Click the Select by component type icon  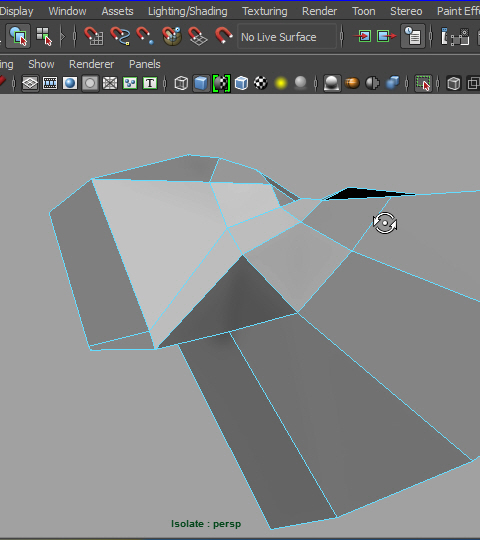point(44,36)
